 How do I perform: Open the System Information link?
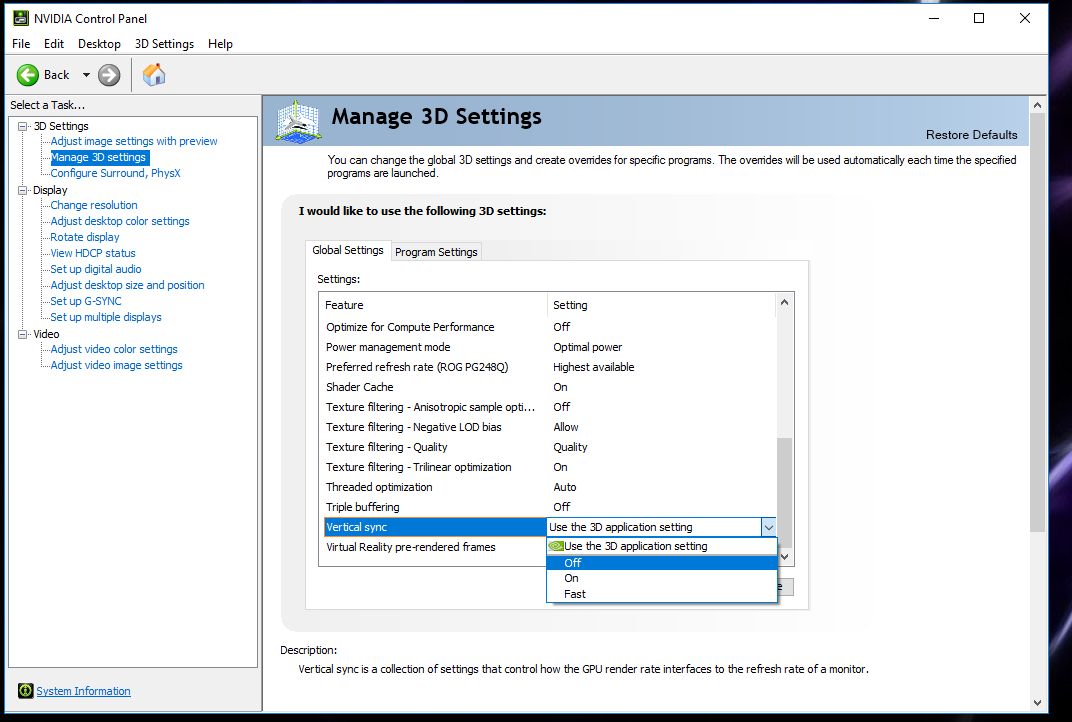pos(83,691)
